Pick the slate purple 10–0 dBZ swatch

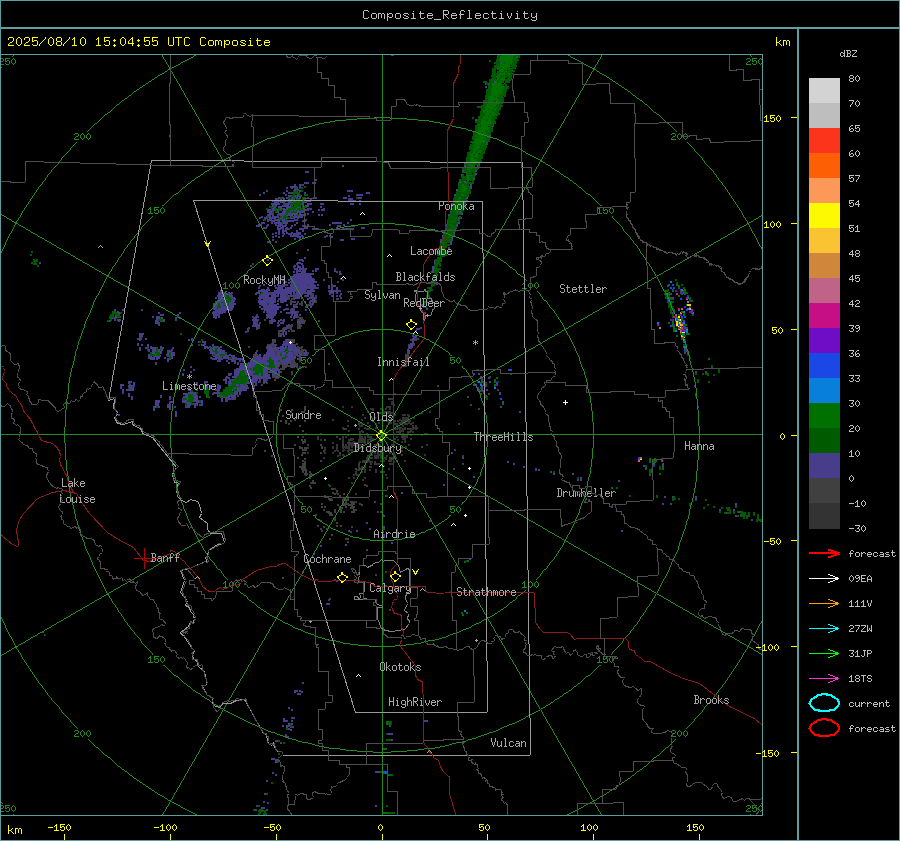[x=824, y=466]
